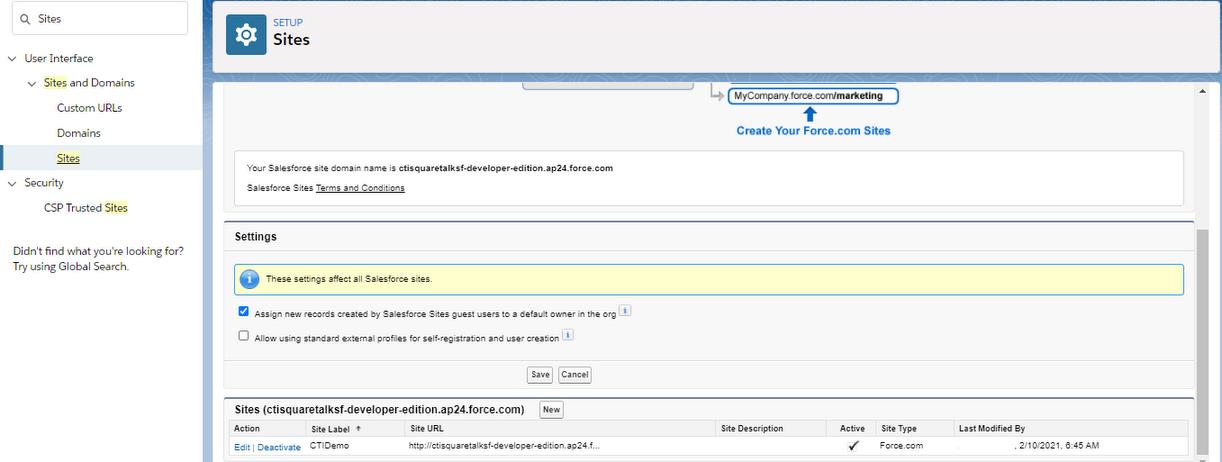Click the Force.com site type cell
1222x462 pixels.
(902, 446)
